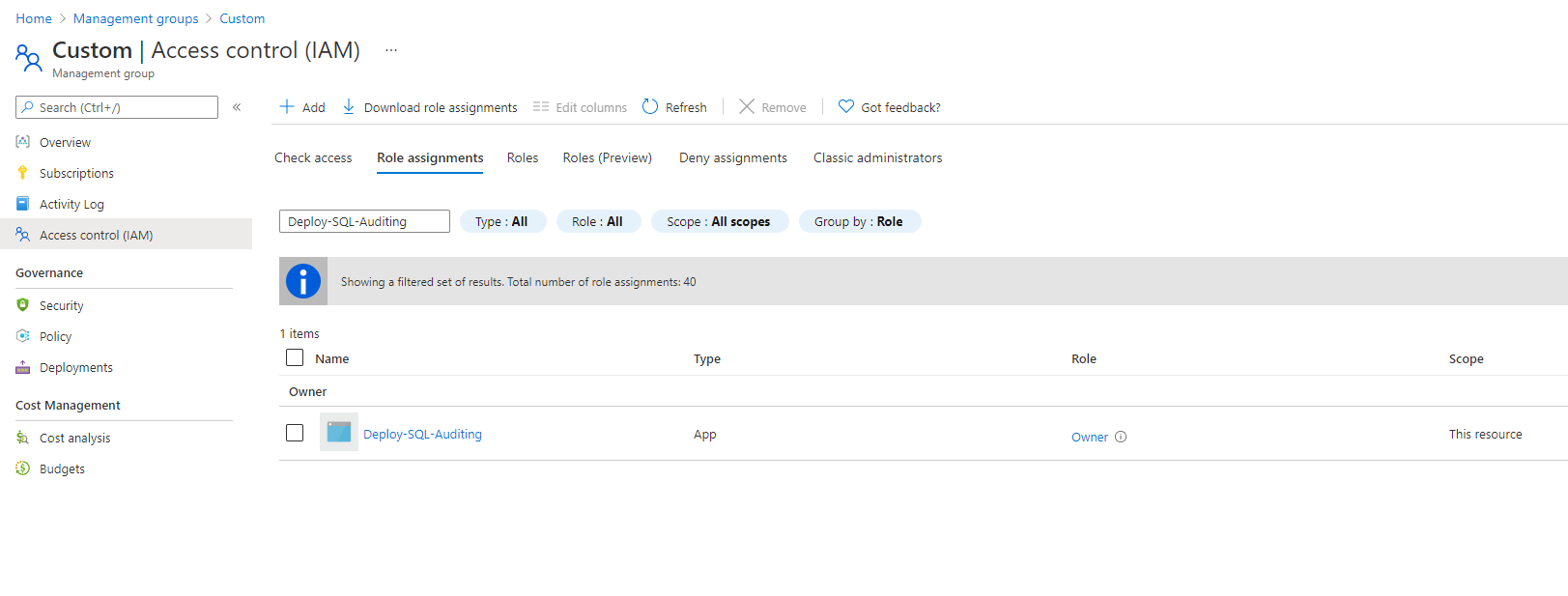Image resolution: width=1568 pixels, height=596 pixels.
Task: Click the 'Showing a filtered set of results' message
Action: (519, 282)
